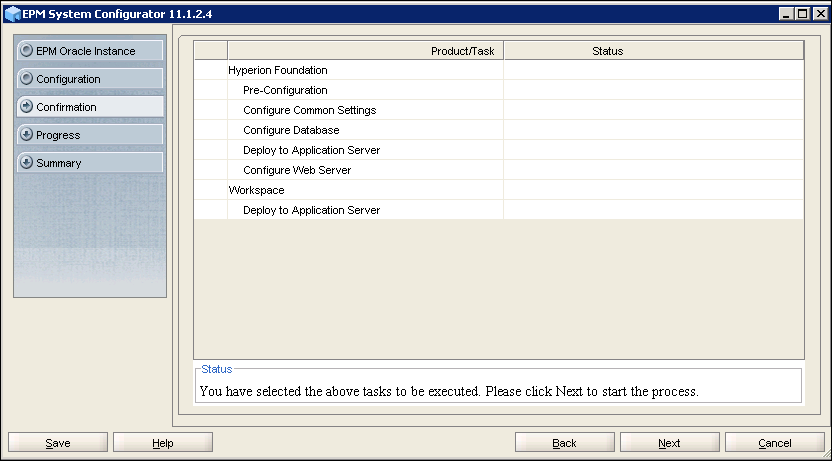Click Next to start the process
Viewport: 832px width, 461px height.
[x=670, y=442]
